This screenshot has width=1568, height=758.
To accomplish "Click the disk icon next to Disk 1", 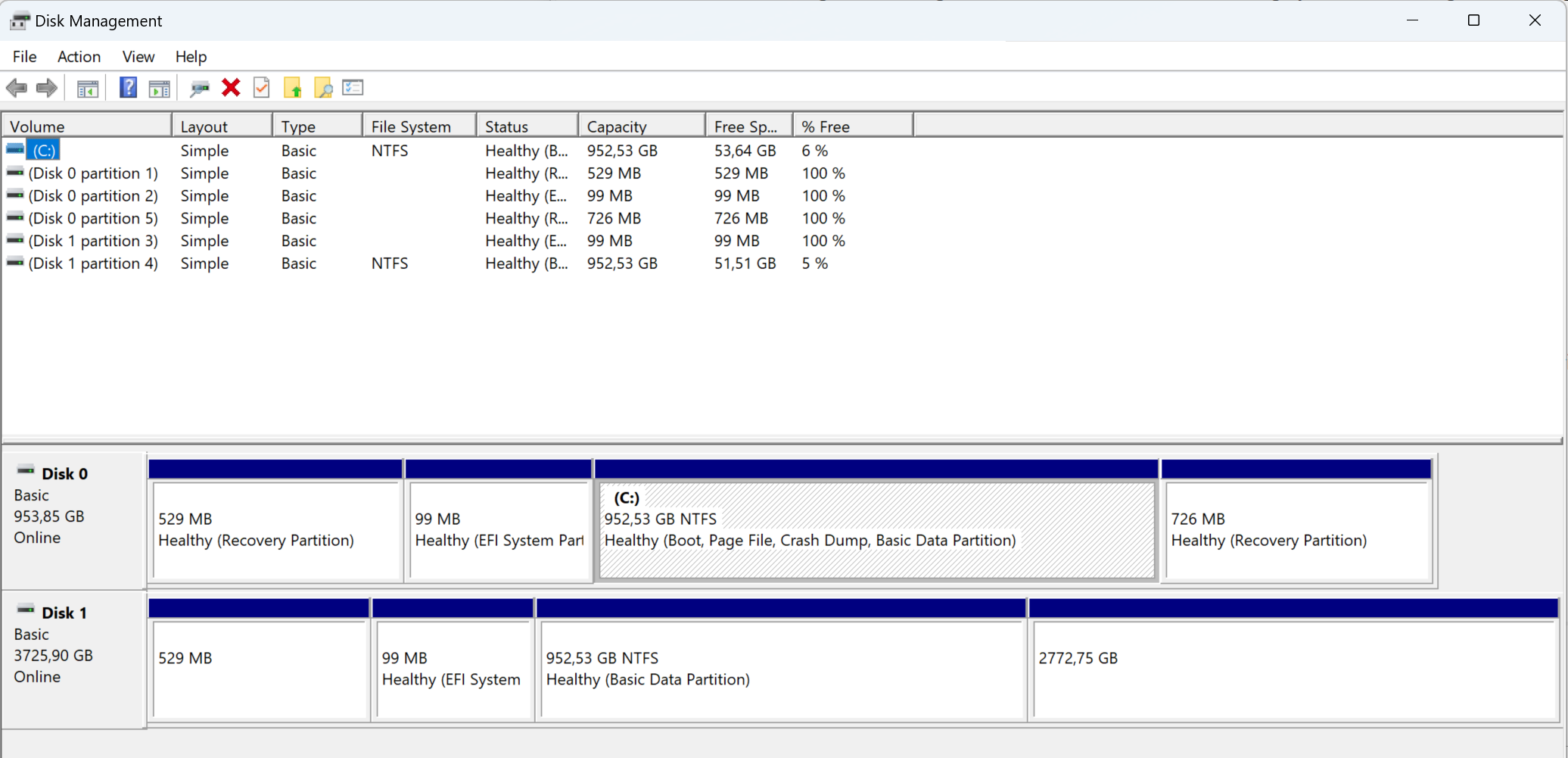I will click(x=26, y=610).
